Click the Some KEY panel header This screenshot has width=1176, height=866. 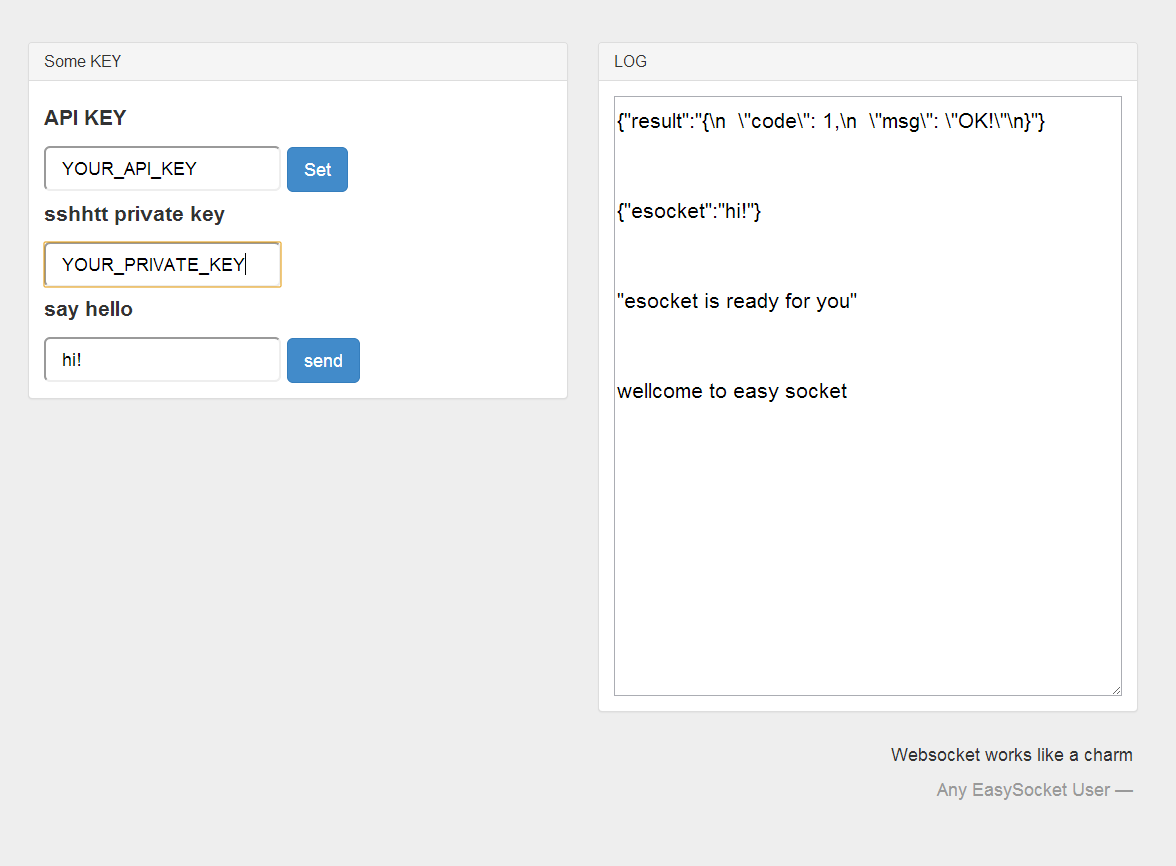298,61
